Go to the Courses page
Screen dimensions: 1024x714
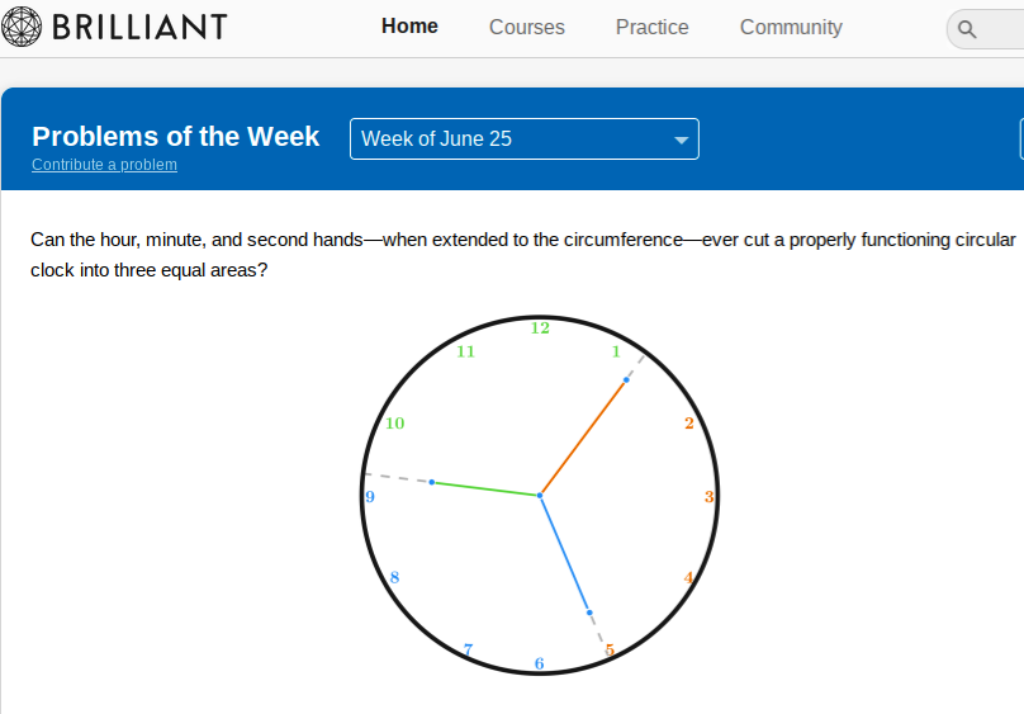(526, 28)
